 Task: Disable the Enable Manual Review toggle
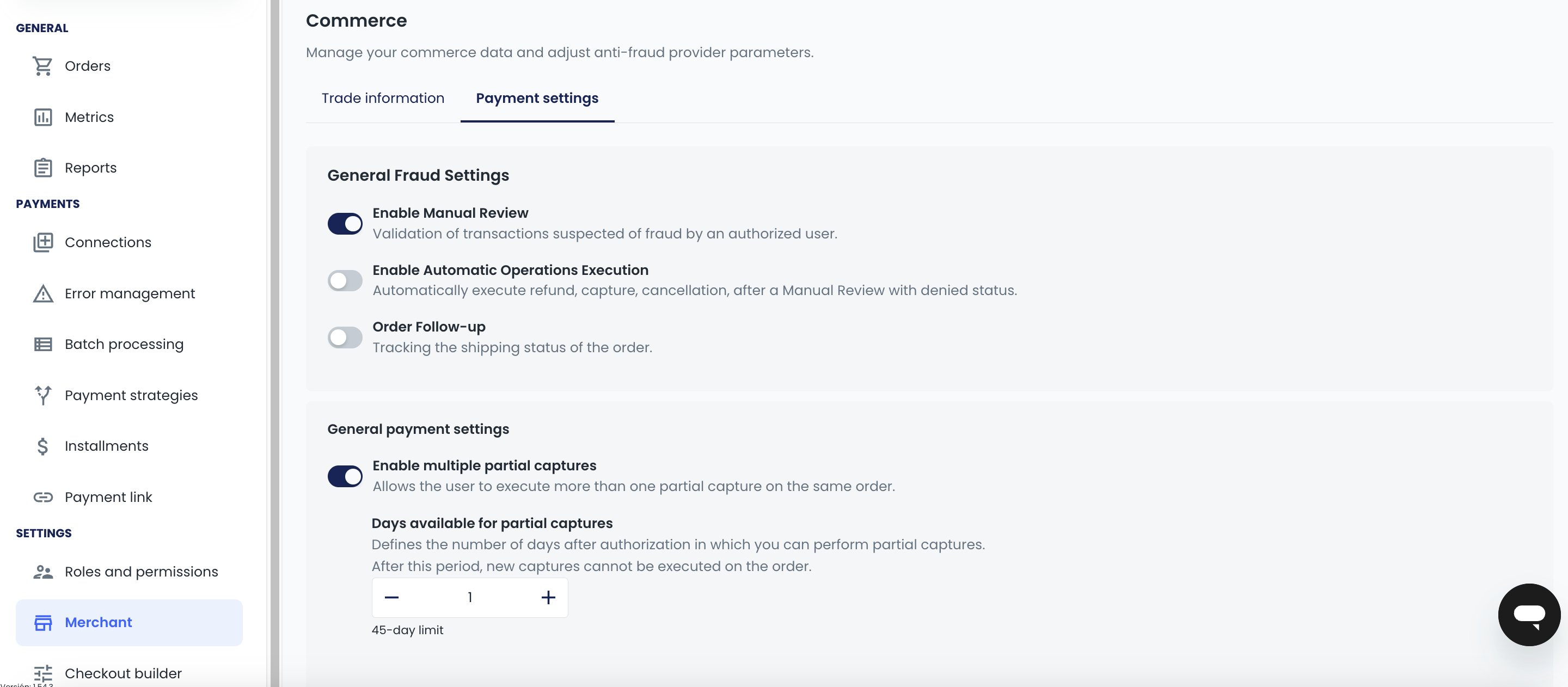[x=345, y=224]
